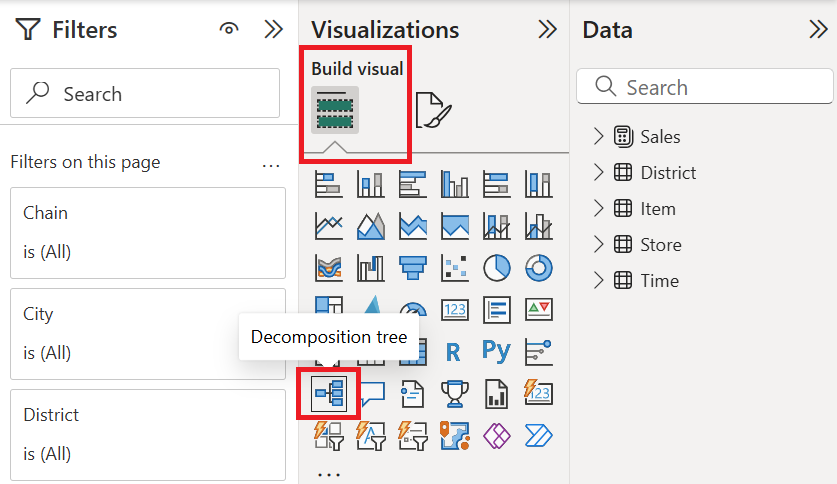Insert the R script visual
Viewport: 837px width, 484px height.
click(453, 351)
